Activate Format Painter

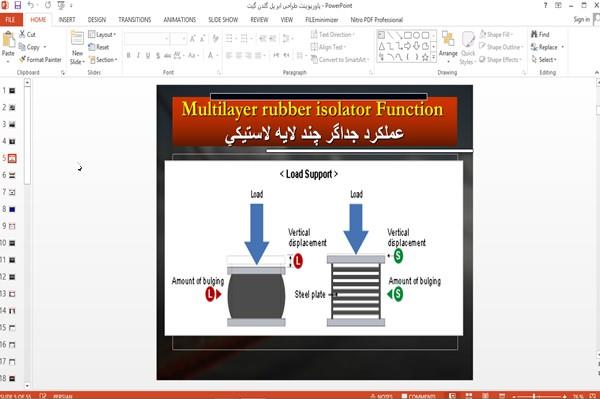pyautogui.click(x=40, y=60)
